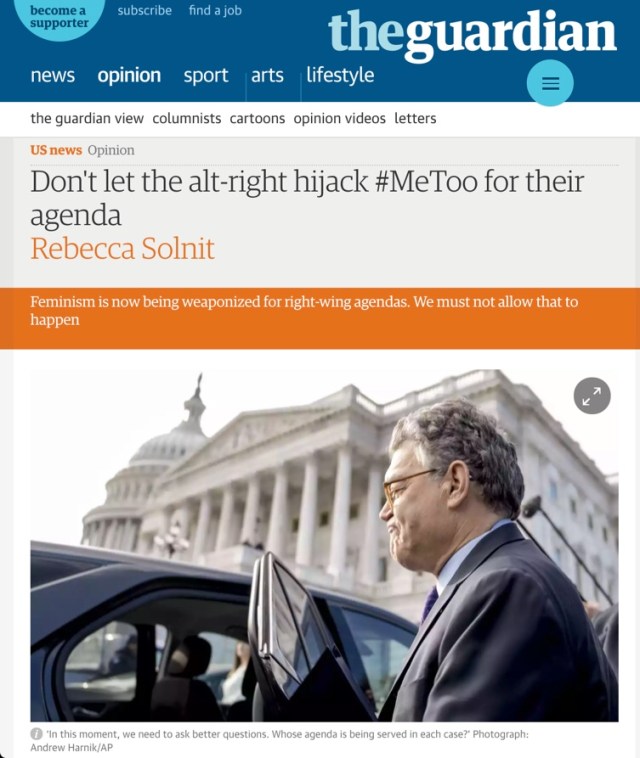Click the US news category label

coord(56,150)
